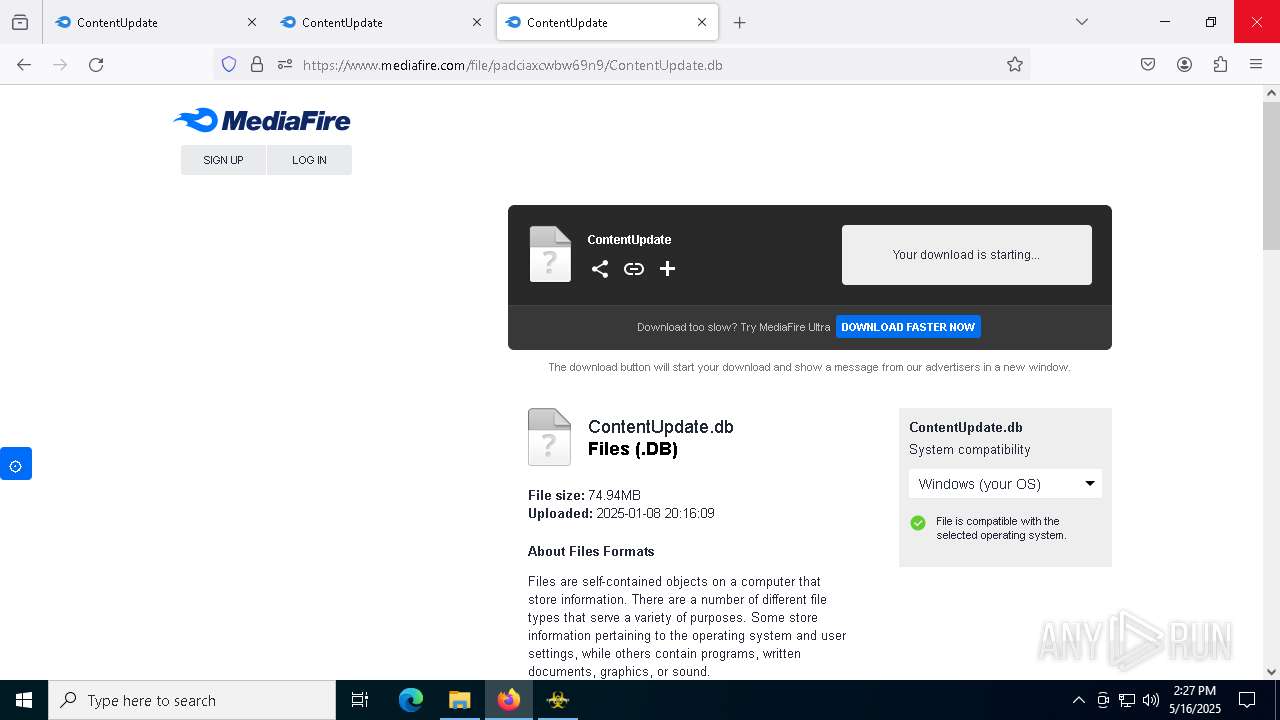Click the About Files Formats heading

coord(591,551)
